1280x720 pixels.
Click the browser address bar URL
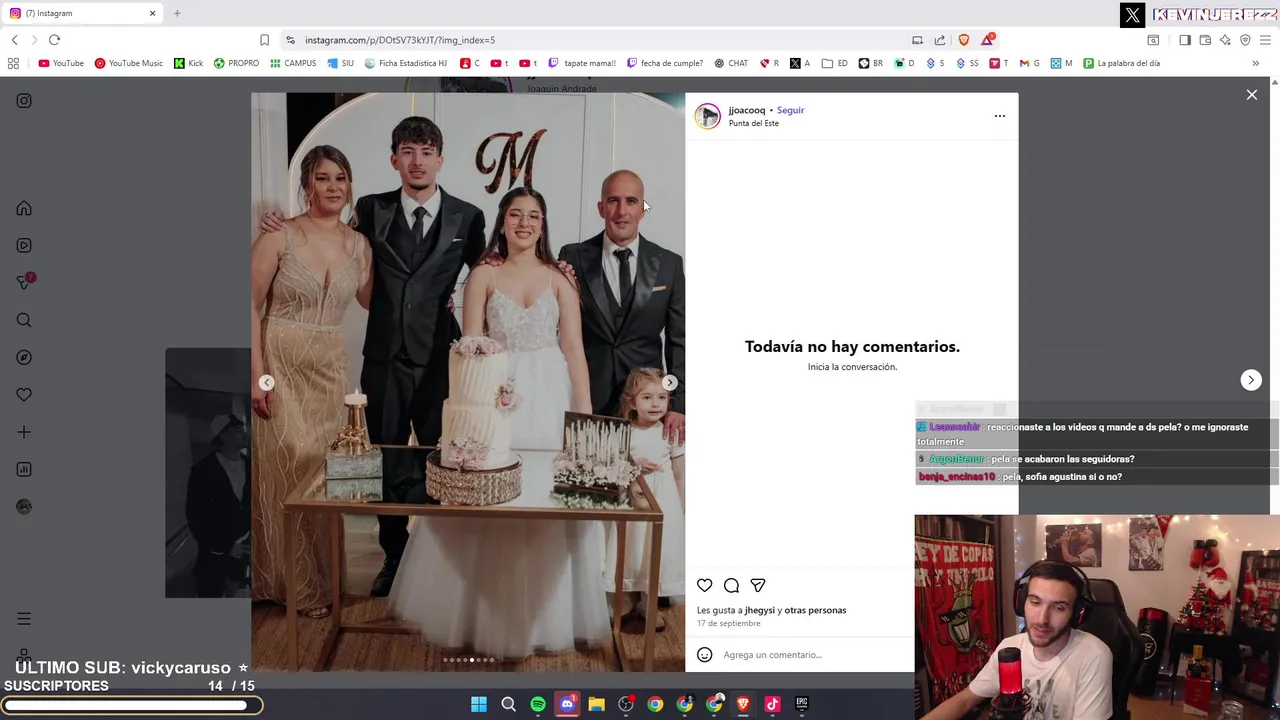400,40
